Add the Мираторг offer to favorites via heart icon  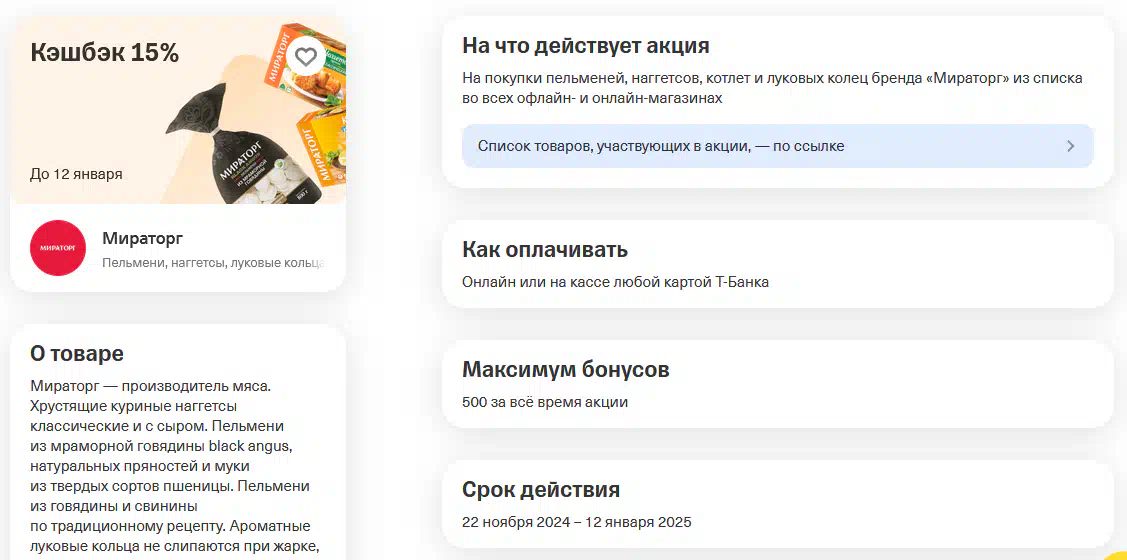[x=306, y=57]
